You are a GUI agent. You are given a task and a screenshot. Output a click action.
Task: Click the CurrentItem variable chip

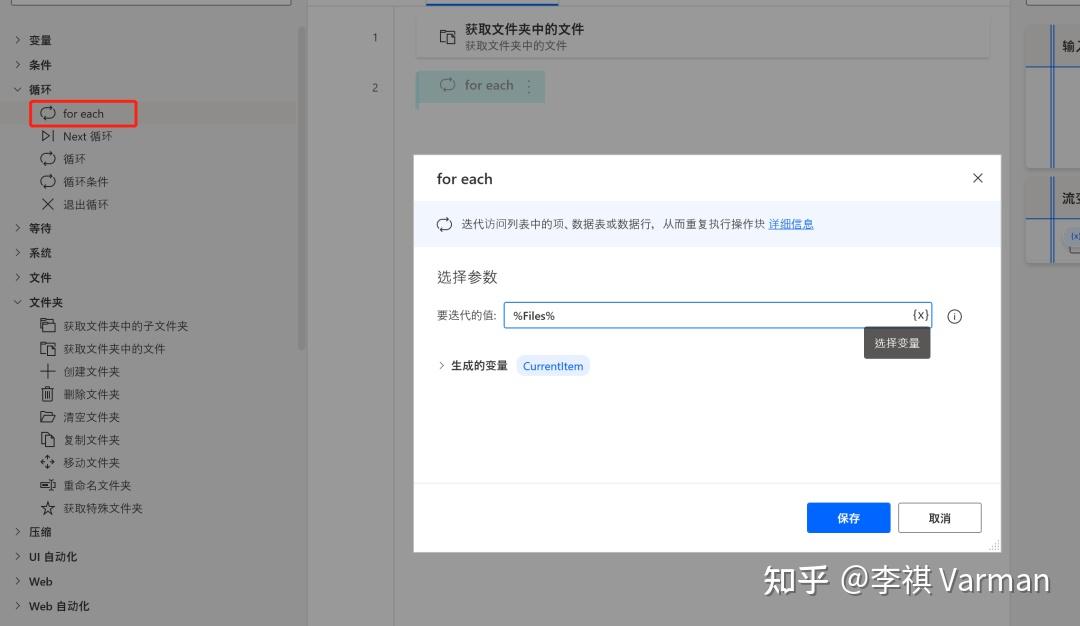553,366
